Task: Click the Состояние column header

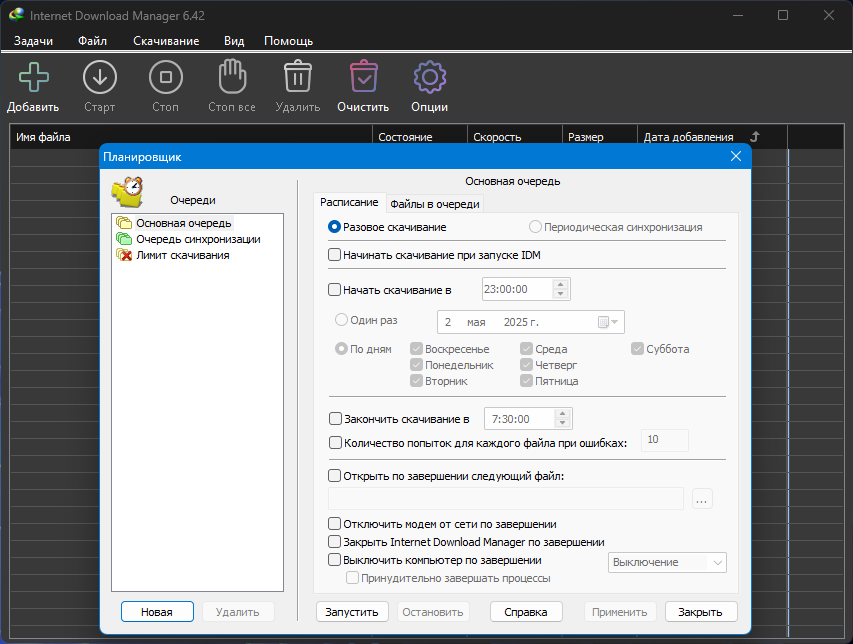Action: (x=419, y=137)
